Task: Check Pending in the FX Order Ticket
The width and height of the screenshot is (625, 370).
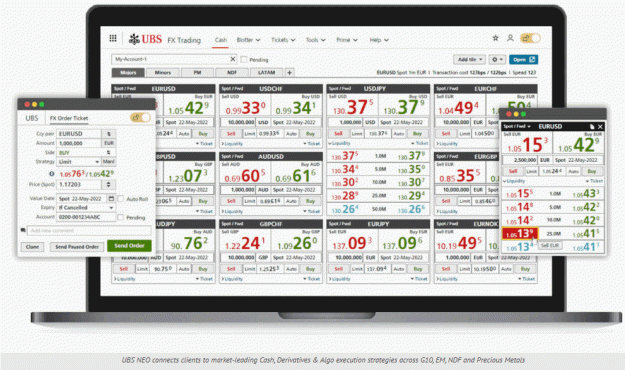Action: [121, 217]
